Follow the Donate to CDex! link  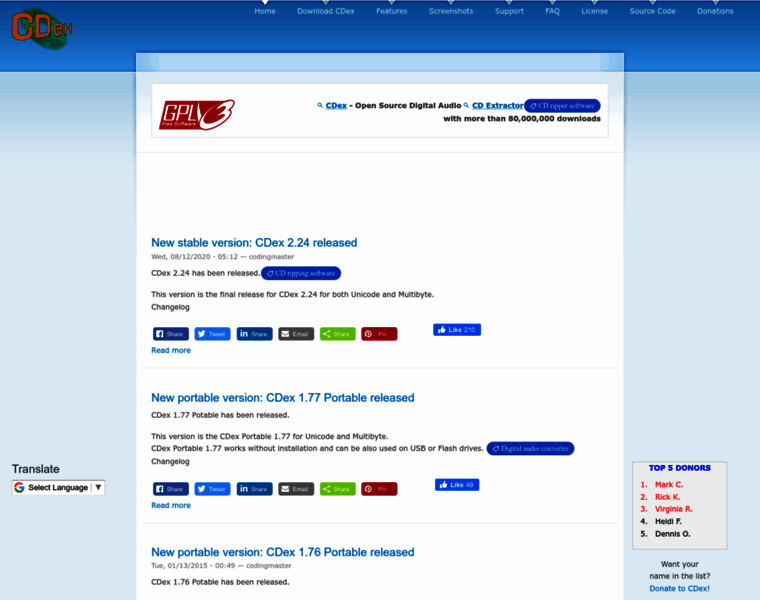(680, 588)
